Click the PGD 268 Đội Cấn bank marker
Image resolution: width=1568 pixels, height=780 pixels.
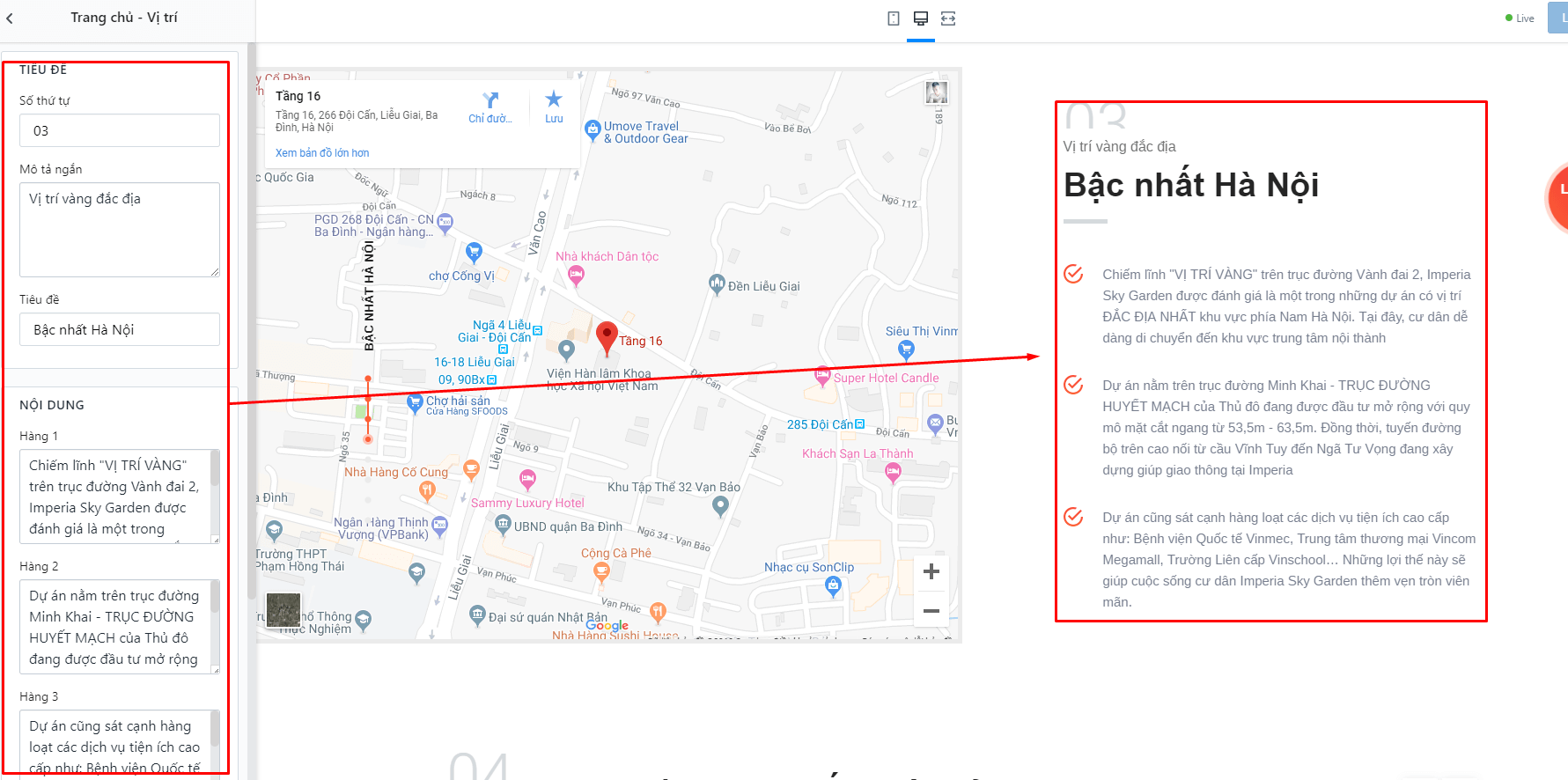coord(445,222)
